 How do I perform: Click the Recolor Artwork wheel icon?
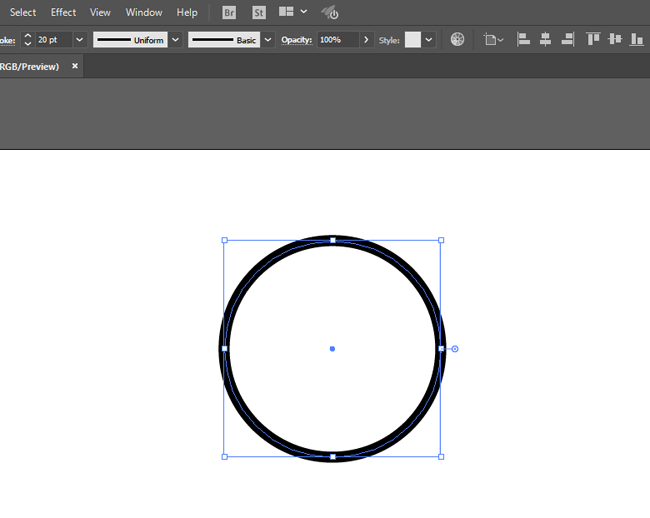pos(457,40)
